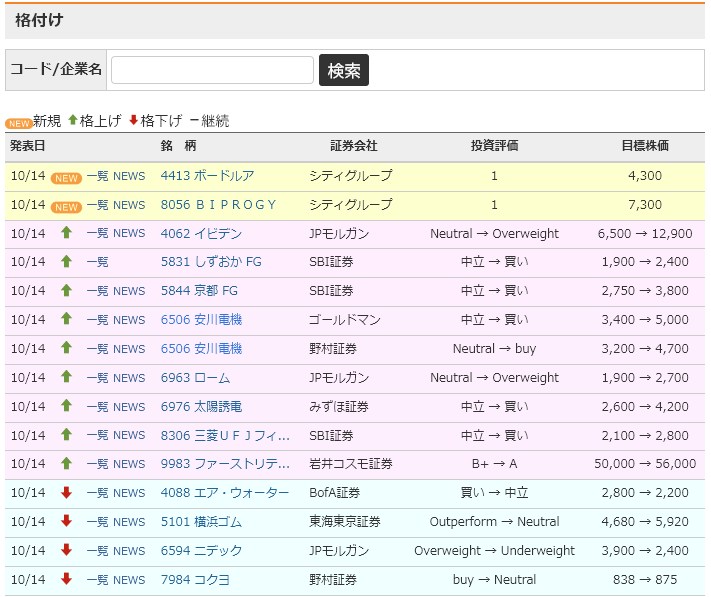The image size is (711, 597).
Task: Open the 6976 太陽誘電 stock page
Action: 201,407
